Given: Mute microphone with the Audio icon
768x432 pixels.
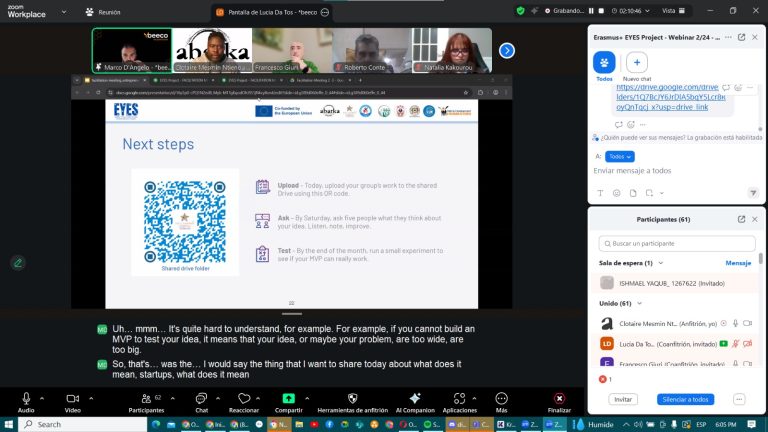Looking at the screenshot, I should (x=26, y=397).
